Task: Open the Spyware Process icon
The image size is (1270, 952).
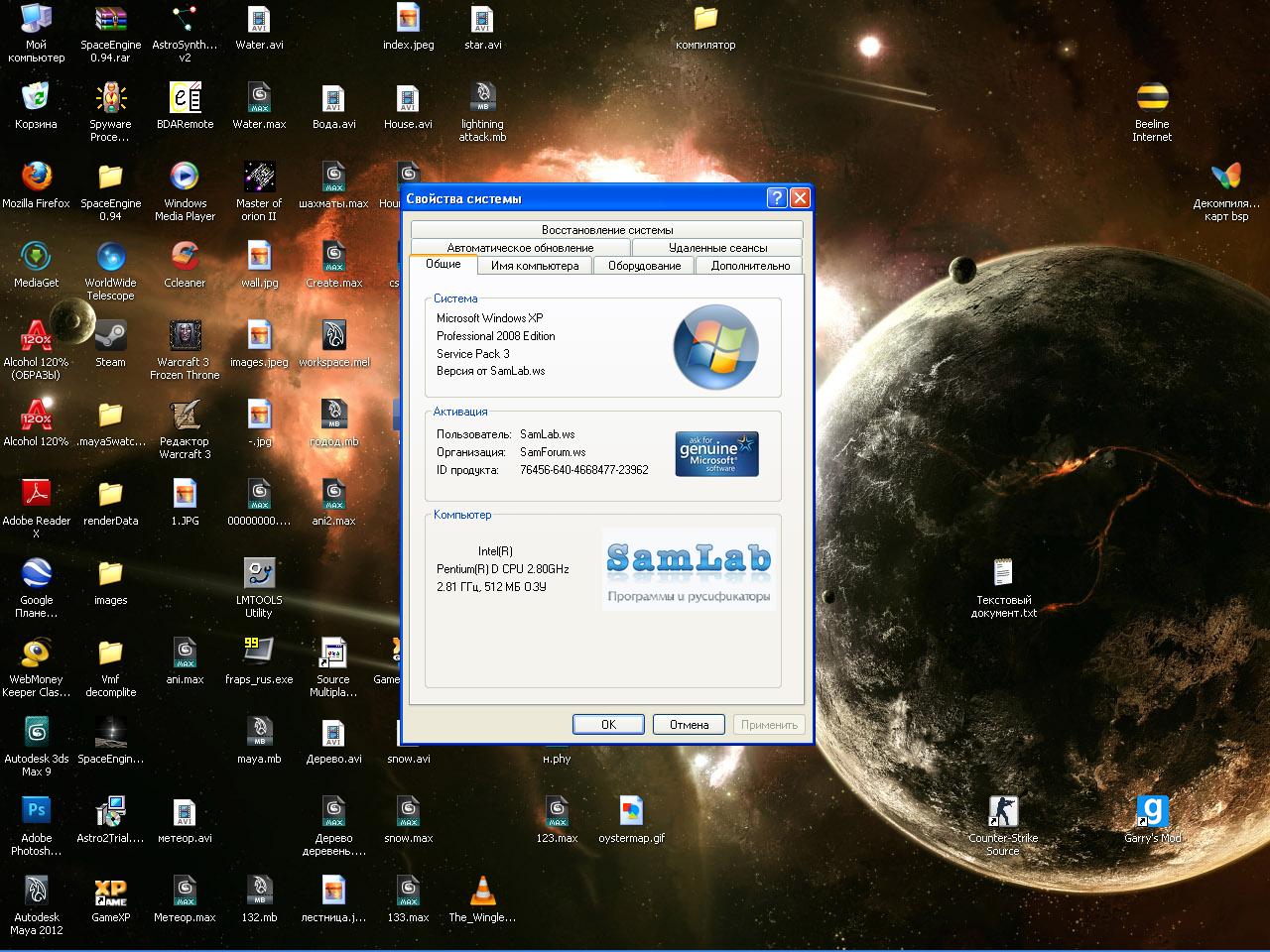Action: click(x=110, y=97)
